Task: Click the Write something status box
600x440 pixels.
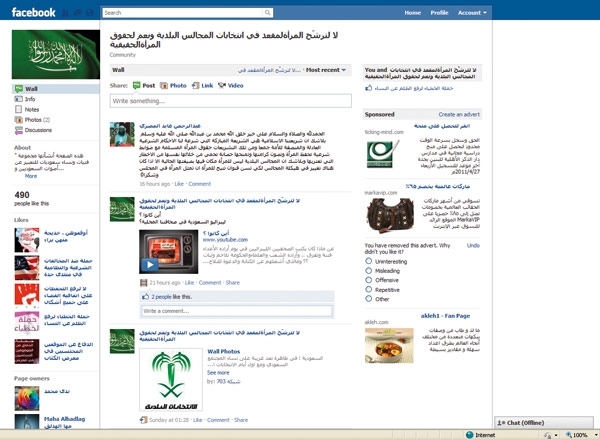Action: (x=230, y=101)
